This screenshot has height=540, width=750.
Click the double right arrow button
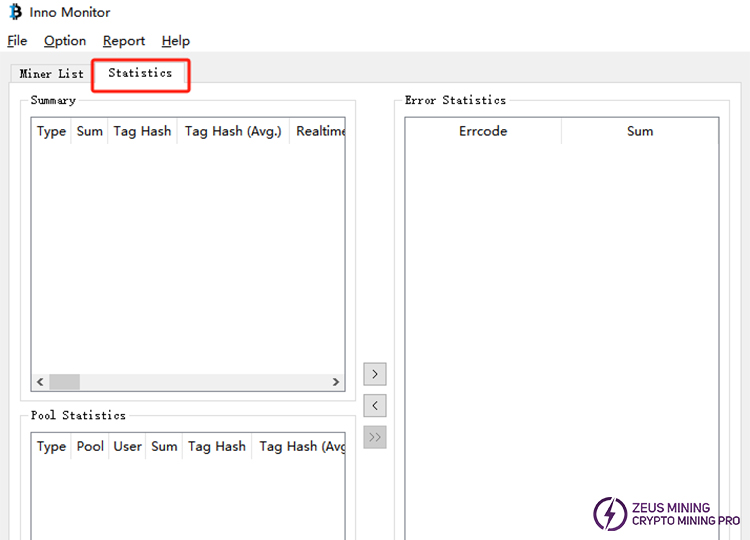(374, 437)
